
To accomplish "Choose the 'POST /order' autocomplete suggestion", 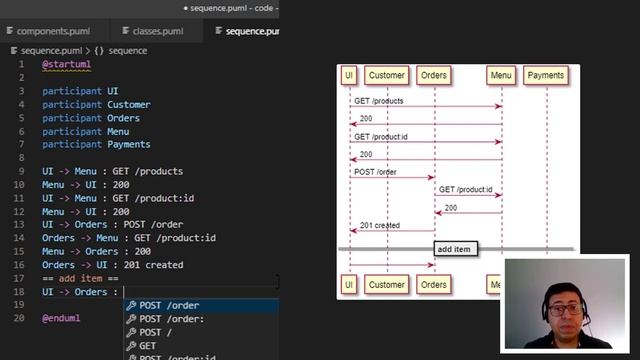I will click(x=202, y=305).
